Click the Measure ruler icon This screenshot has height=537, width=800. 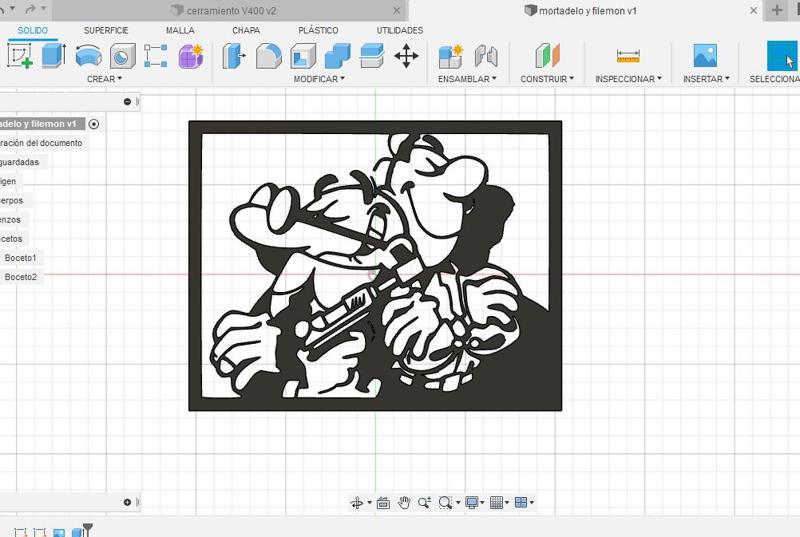pyautogui.click(x=628, y=56)
